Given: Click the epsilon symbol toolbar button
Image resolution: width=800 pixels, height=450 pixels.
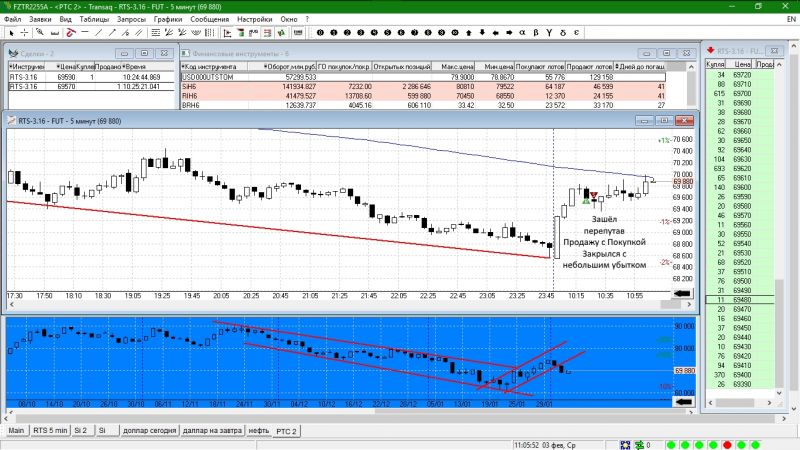Looking at the screenshot, I should [x=576, y=32].
